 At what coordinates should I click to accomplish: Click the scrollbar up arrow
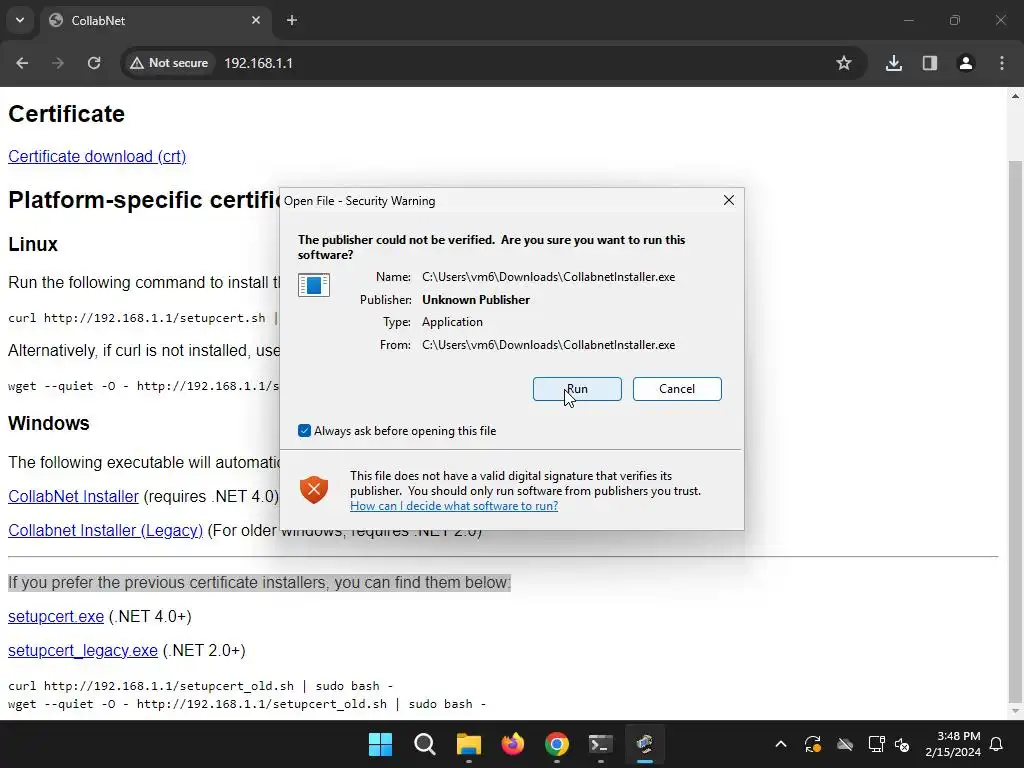click(1015, 96)
